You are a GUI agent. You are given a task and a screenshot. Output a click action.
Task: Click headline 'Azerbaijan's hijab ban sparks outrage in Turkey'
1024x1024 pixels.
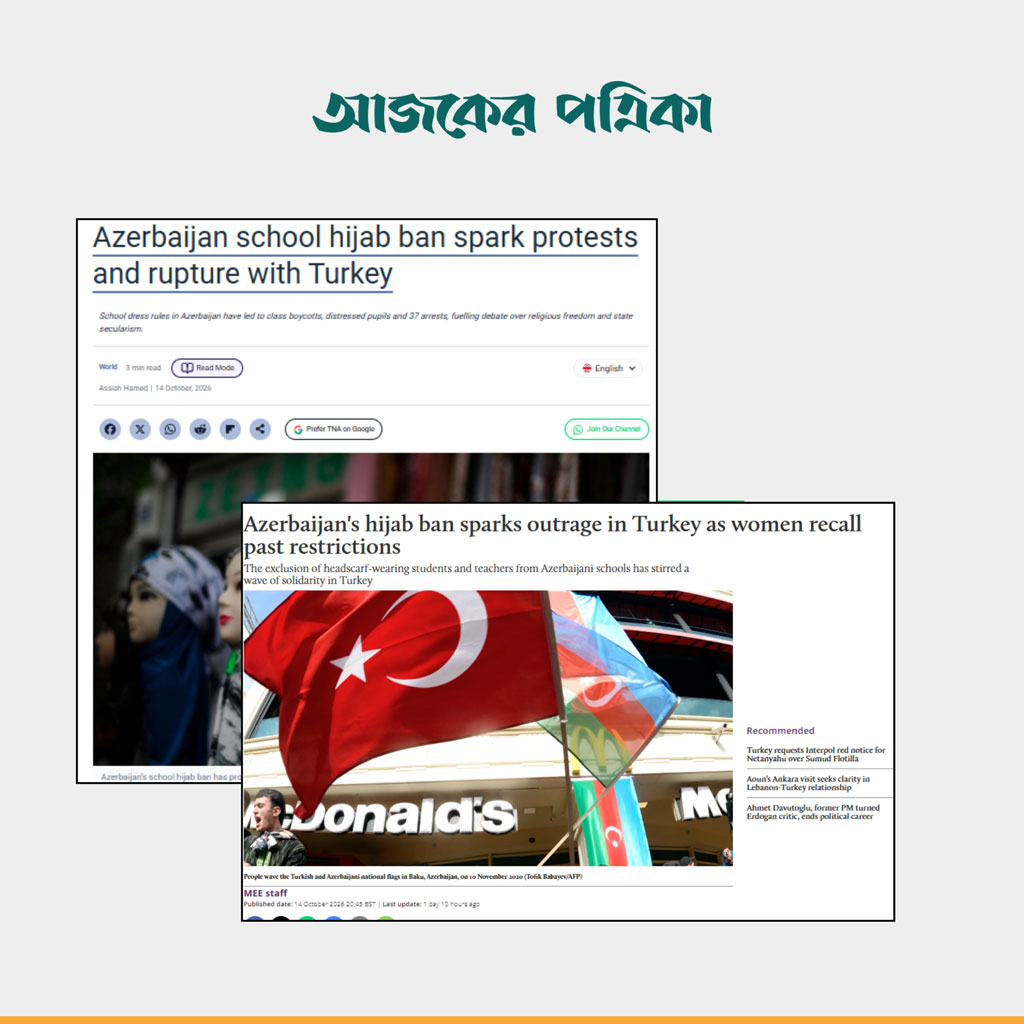552,535
